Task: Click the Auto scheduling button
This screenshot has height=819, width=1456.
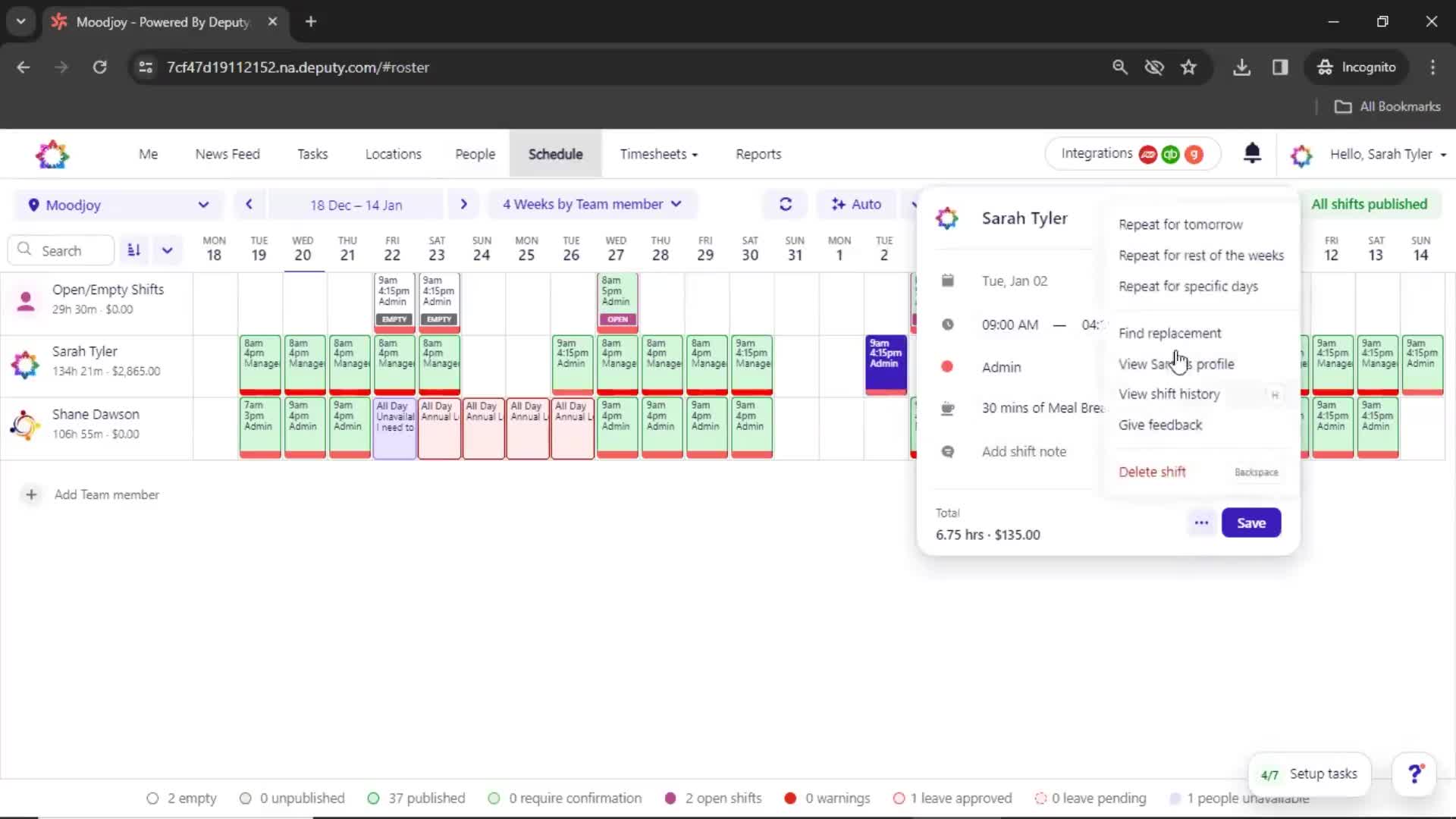Action: click(856, 204)
